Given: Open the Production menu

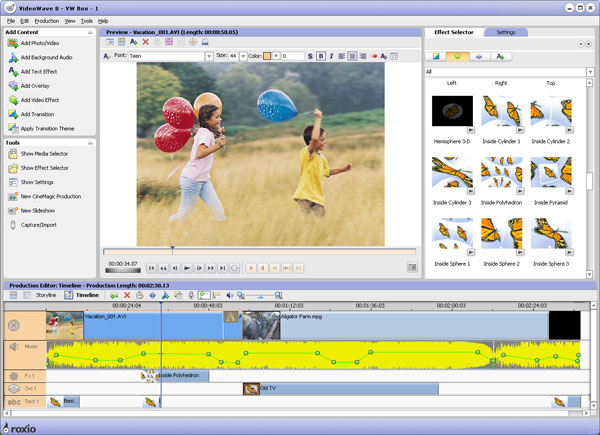Looking at the screenshot, I should (x=46, y=20).
